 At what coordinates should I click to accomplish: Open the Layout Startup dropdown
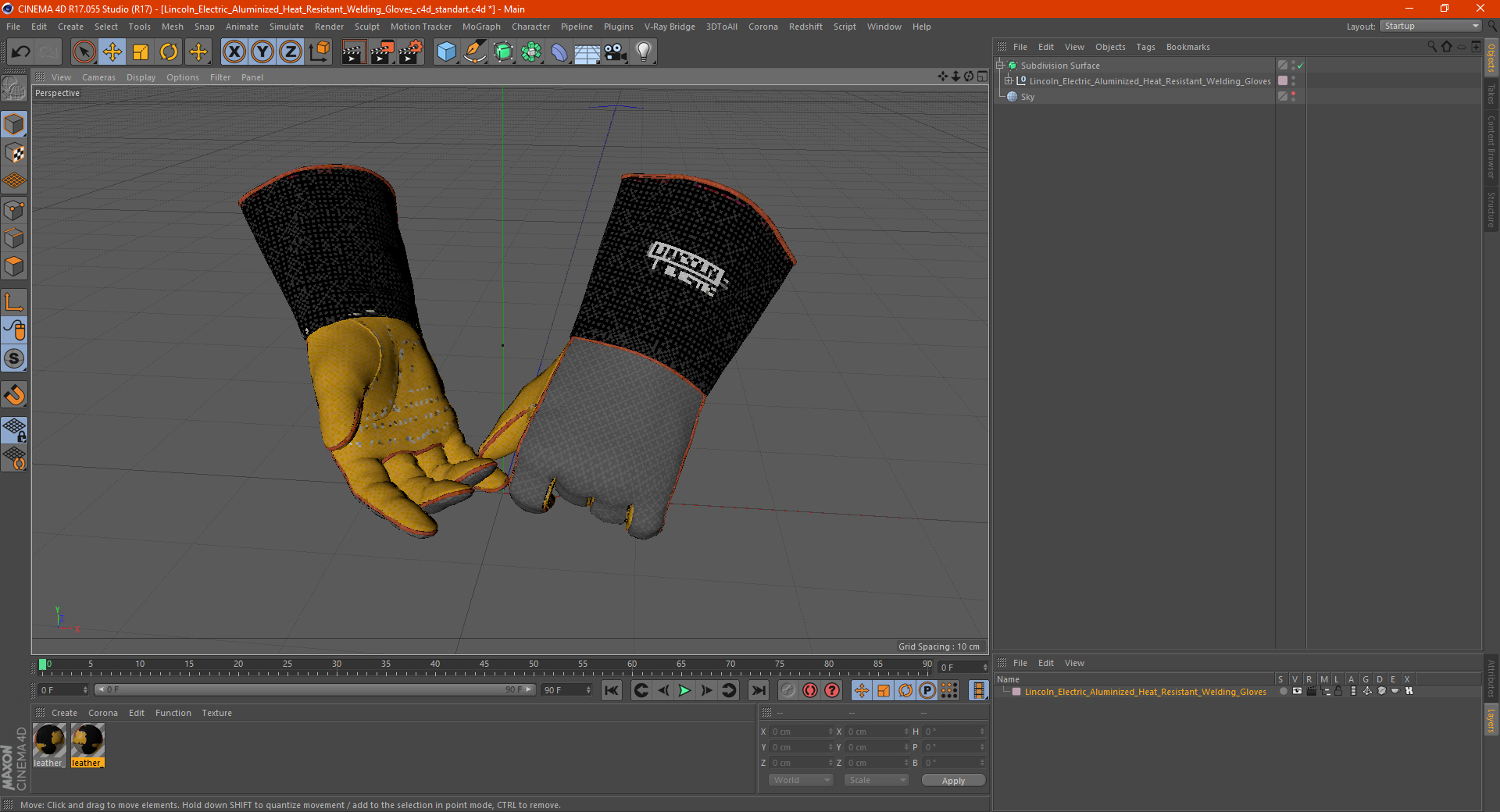pos(1431,26)
